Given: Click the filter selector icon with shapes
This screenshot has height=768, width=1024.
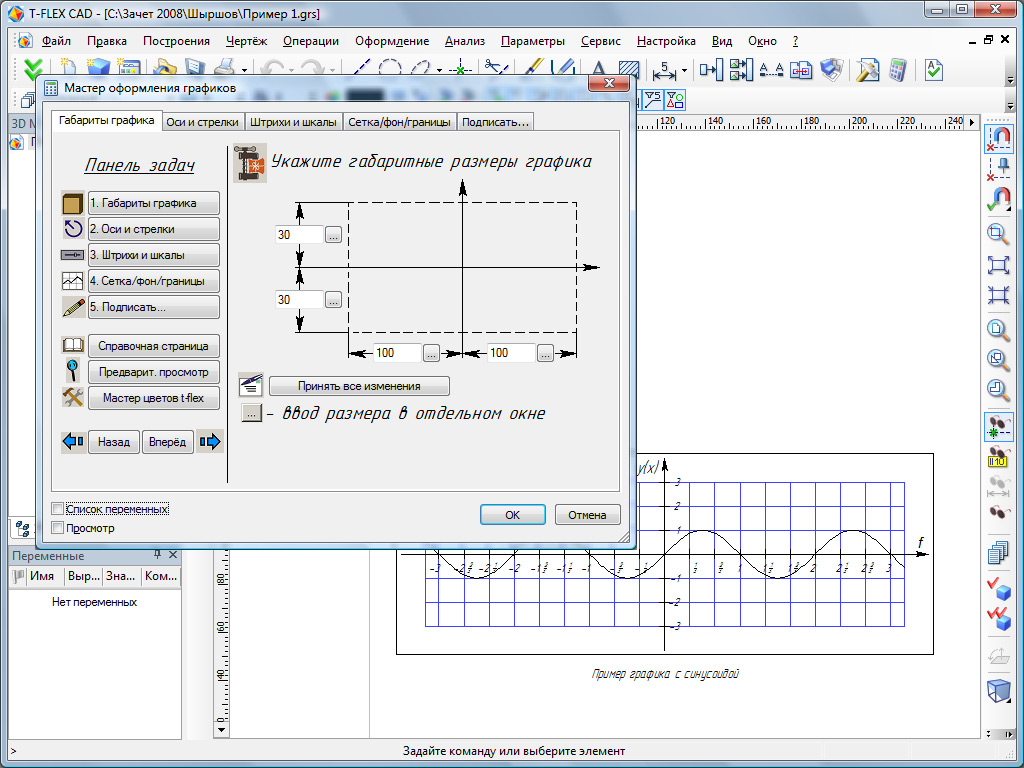Looking at the screenshot, I should pyautogui.click(x=675, y=100).
